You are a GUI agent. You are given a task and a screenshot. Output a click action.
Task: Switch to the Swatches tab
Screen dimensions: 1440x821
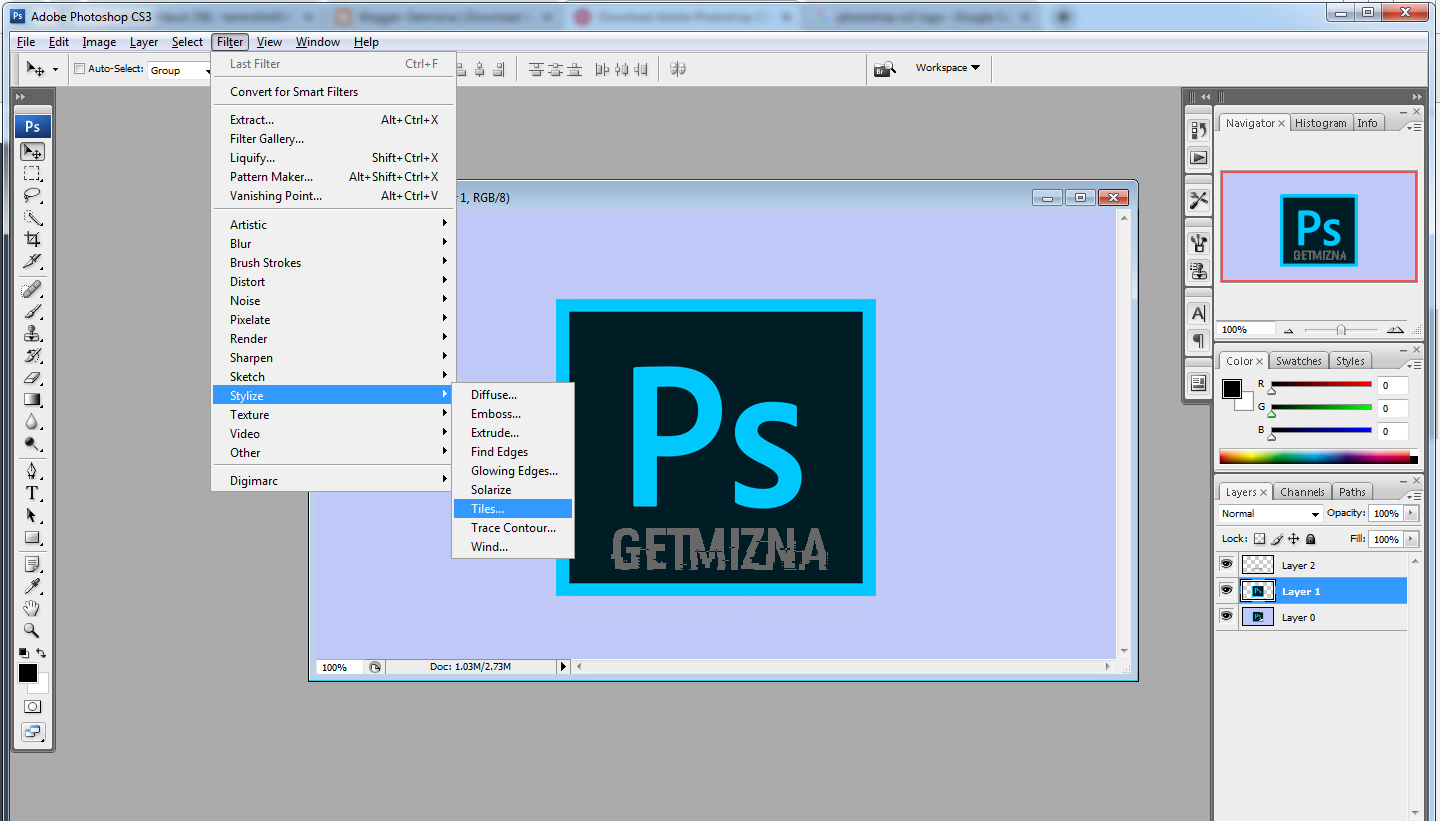pos(1298,361)
